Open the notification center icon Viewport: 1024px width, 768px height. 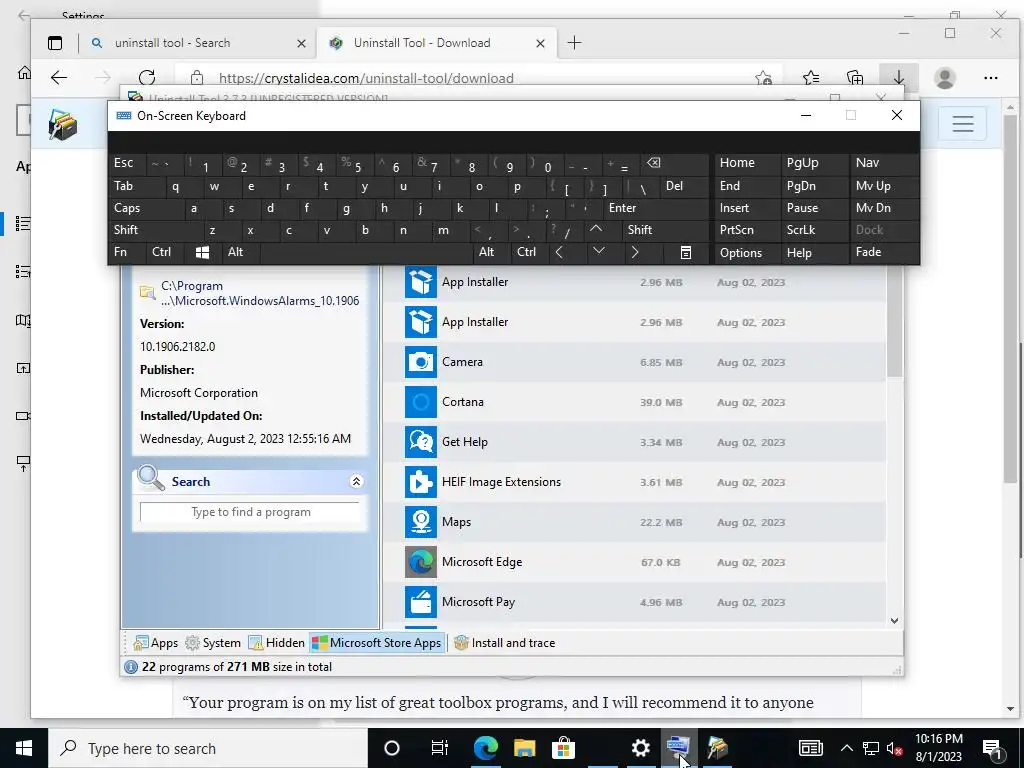point(993,748)
